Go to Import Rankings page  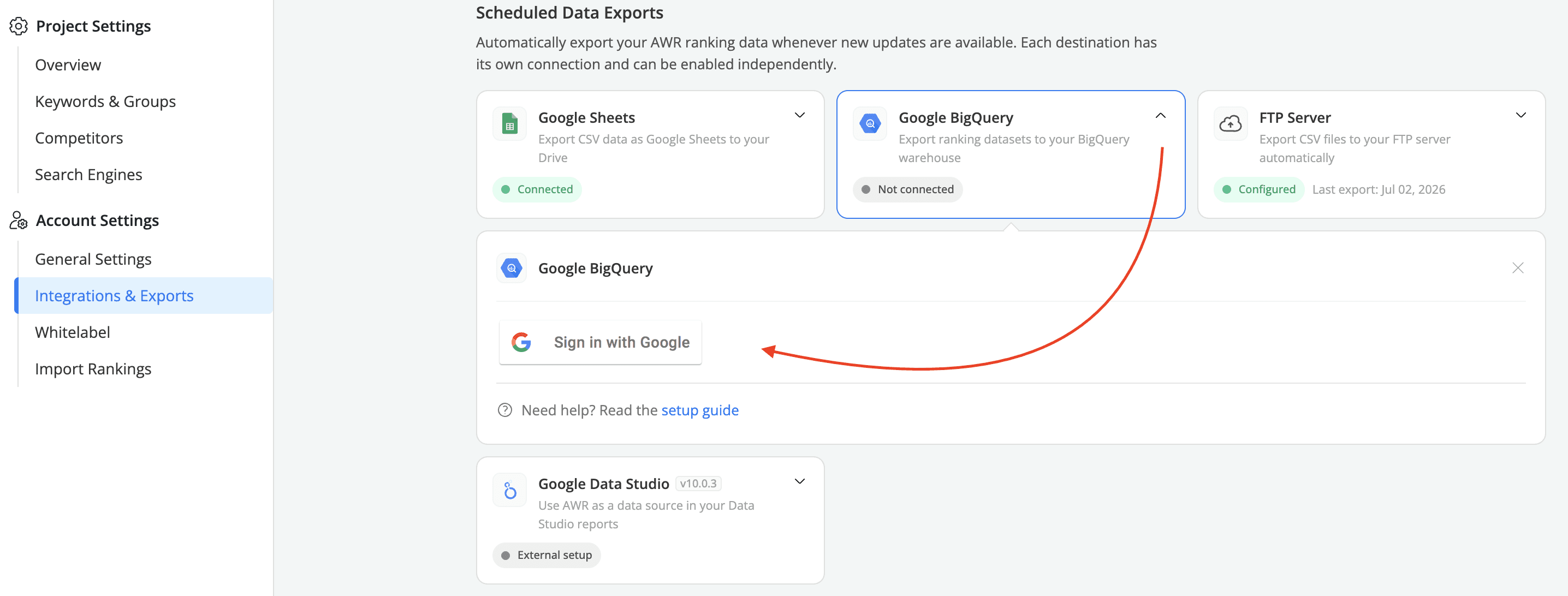click(93, 369)
